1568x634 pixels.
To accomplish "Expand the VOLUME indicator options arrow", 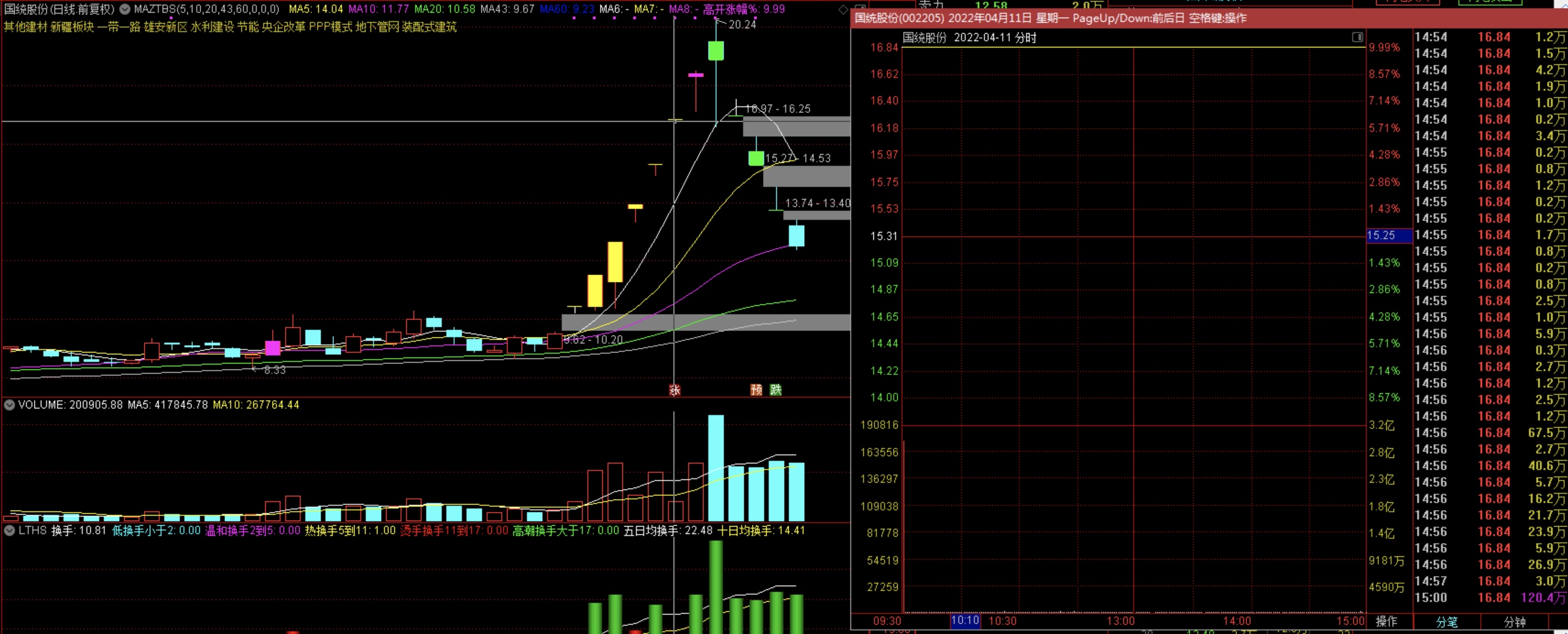I will click(10, 405).
